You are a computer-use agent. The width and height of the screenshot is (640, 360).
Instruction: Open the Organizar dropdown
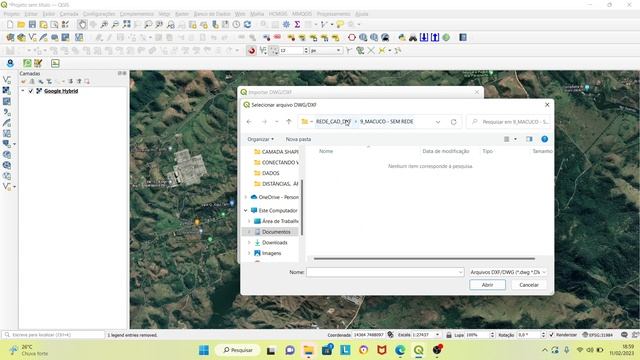260,139
